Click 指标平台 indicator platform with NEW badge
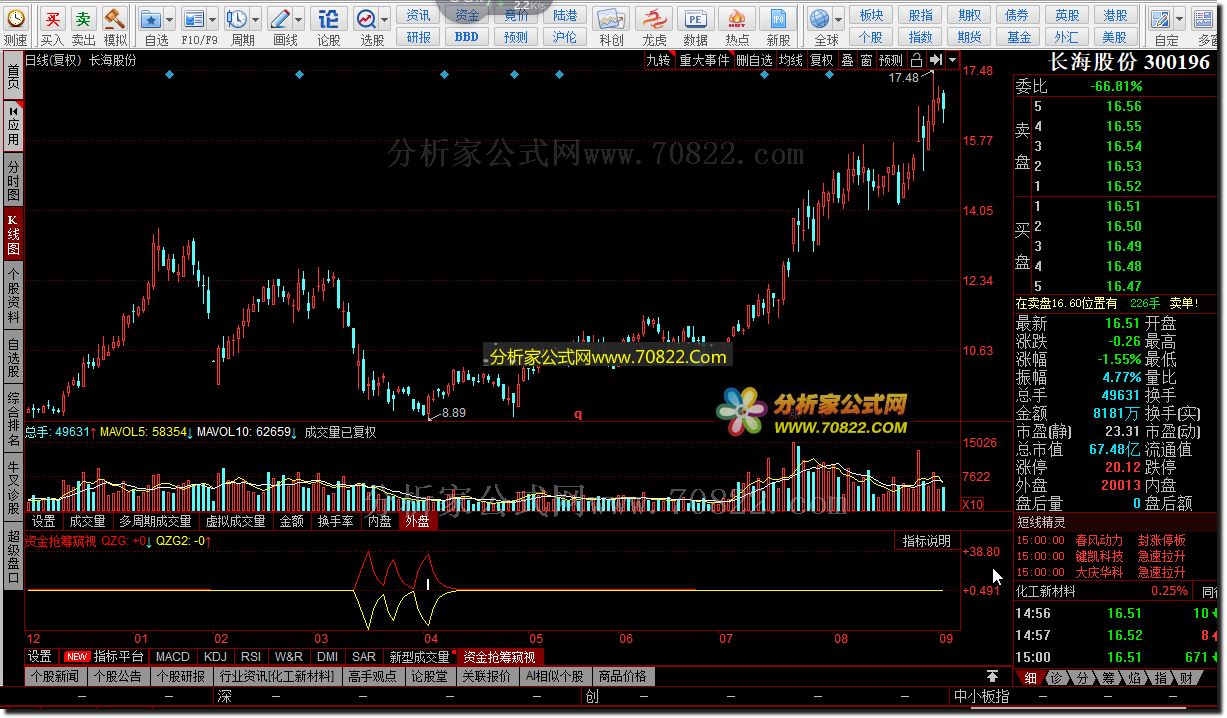This screenshot has width=1227, height=718. point(104,657)
